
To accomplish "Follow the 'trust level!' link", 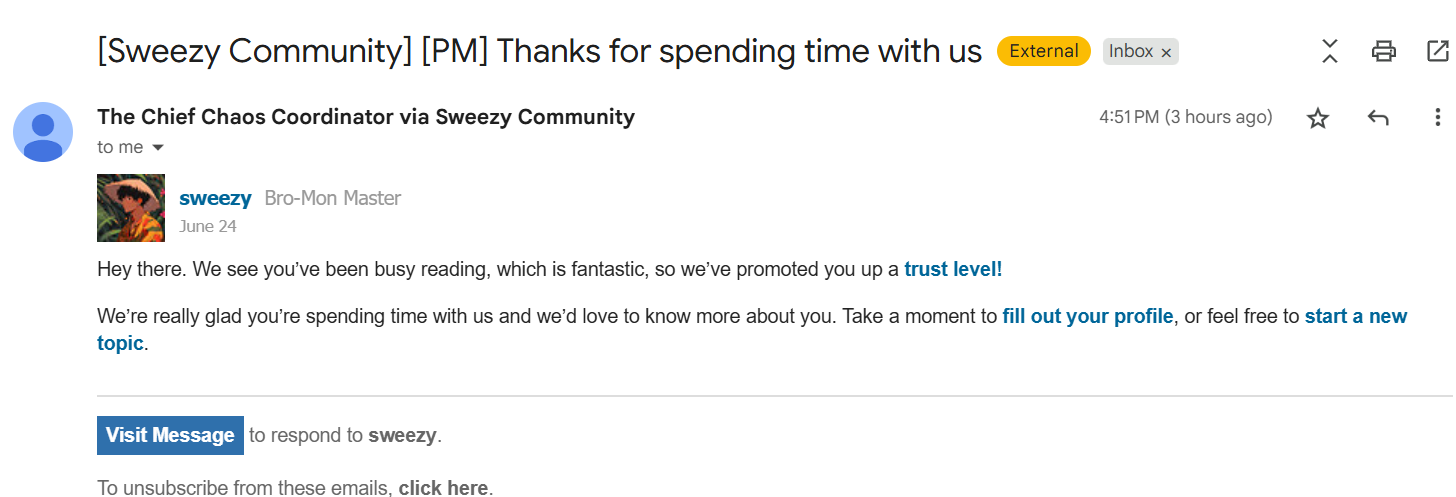I will pyautogui.click(x=953, y=269).
